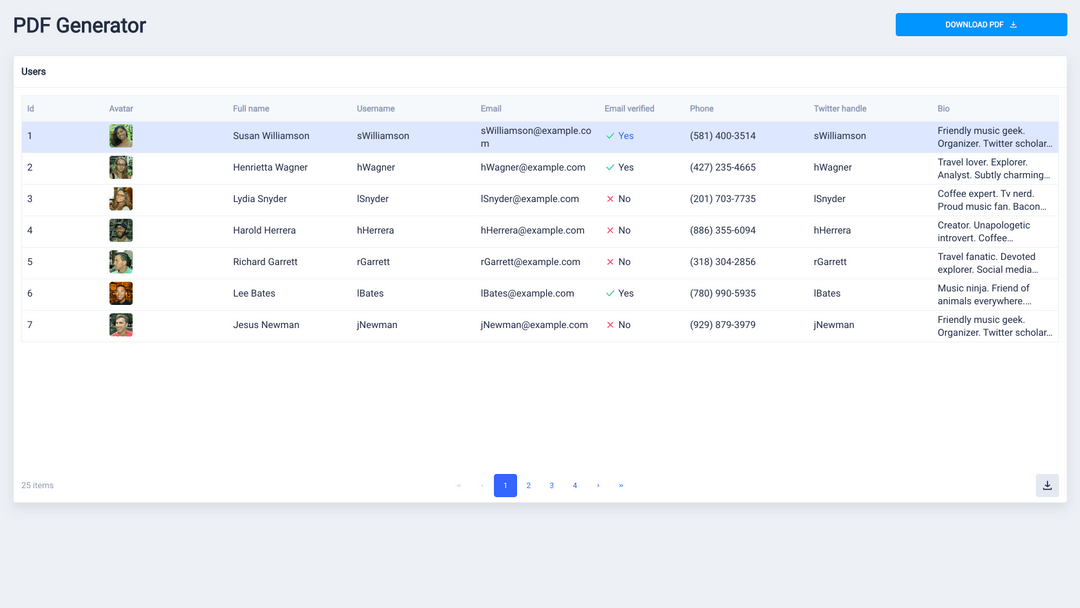
Task: Toggle email verified status for Henrietta Wagner
Action: pos(611,167)
